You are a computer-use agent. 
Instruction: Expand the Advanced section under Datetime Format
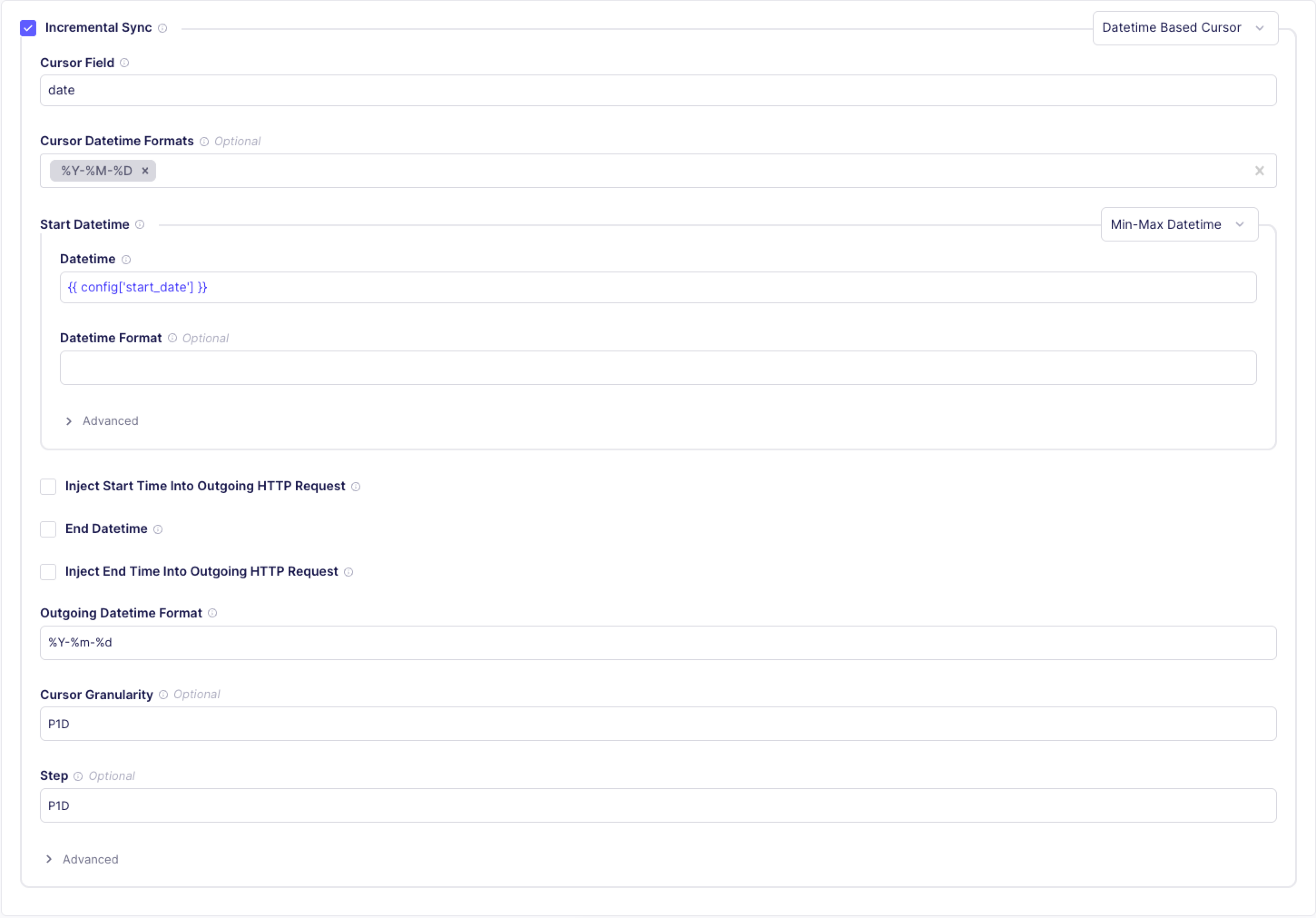point(102,420)
